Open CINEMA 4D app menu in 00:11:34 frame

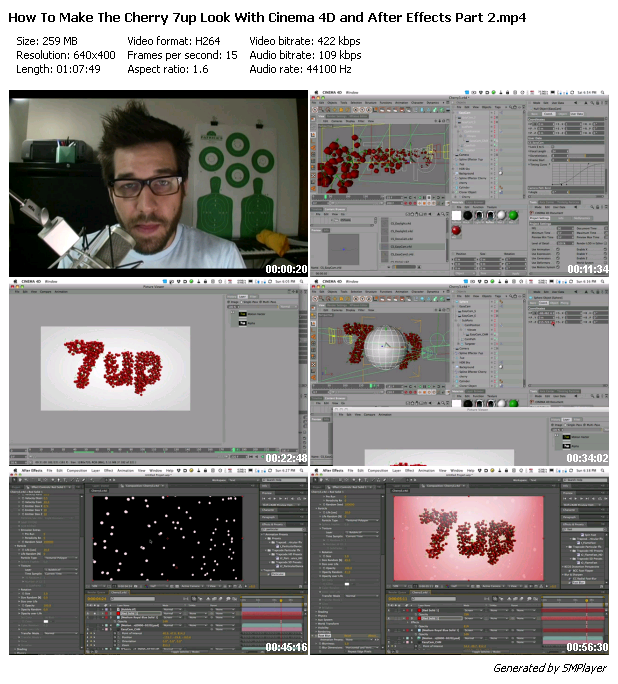[331, 92]
